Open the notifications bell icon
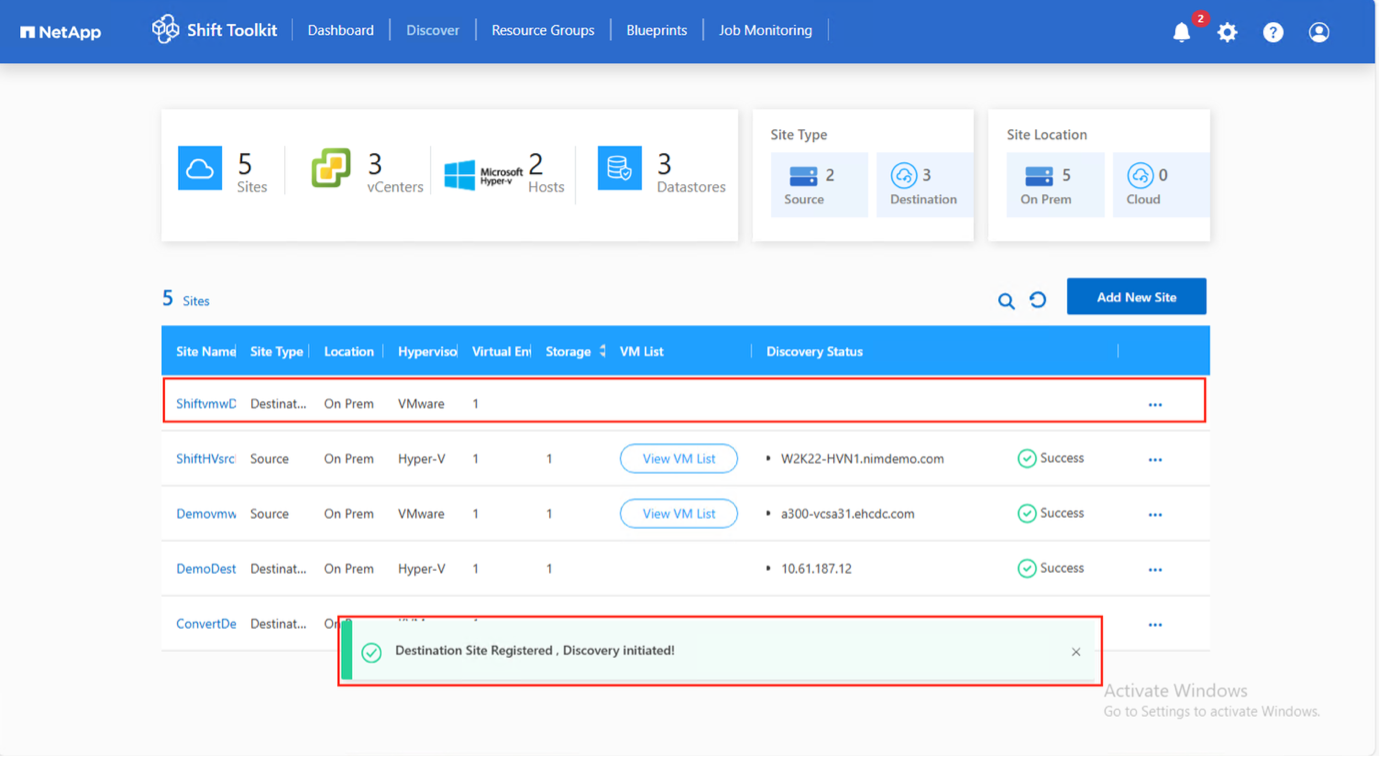The image size is (1384, 760). point(1181,32)
